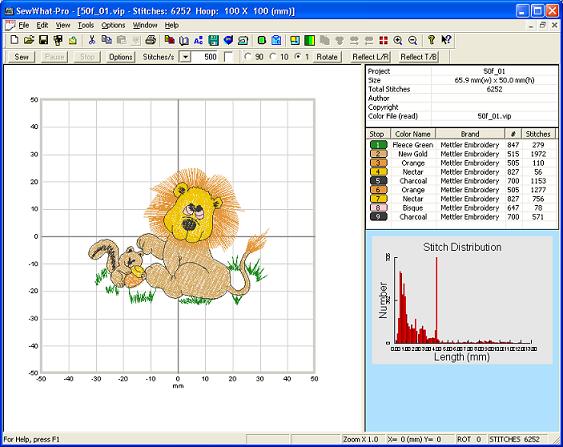Click the zoom in magnifier icon
This screenshot has width=563, height=447.
click(x=397, y=40)
